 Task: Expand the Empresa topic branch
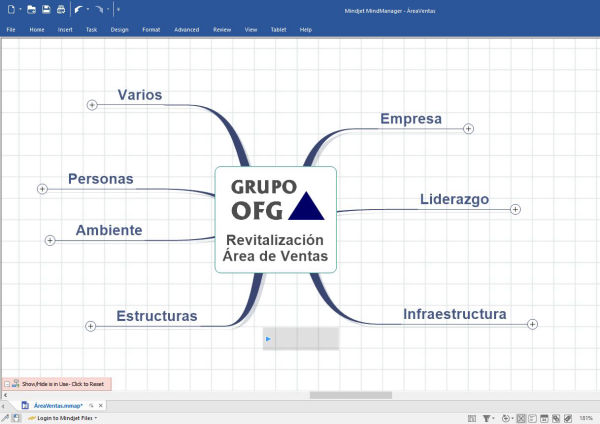[468, 129]
